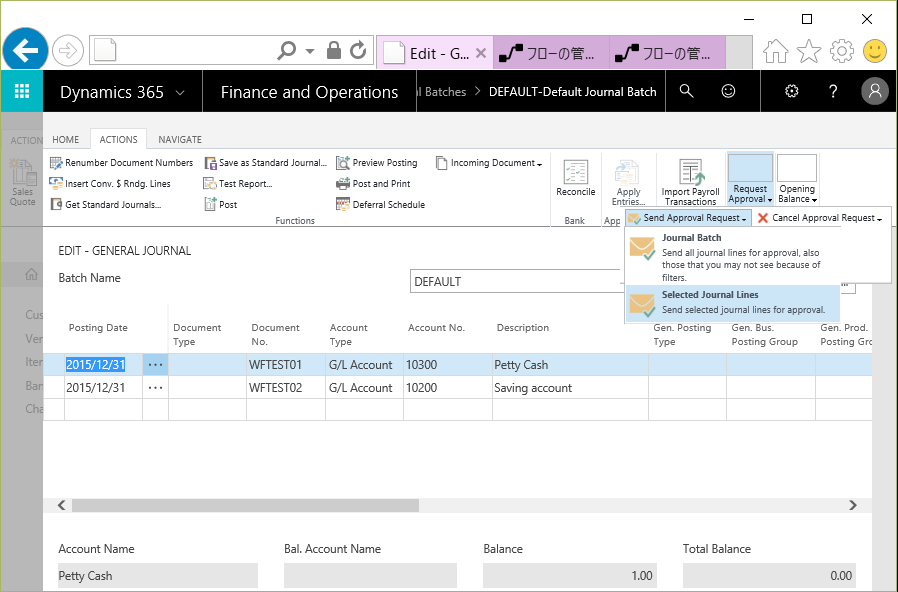This screenshot has width=898, height=592.
Task: Switch to the second browser tab
Action: (551, 53)
